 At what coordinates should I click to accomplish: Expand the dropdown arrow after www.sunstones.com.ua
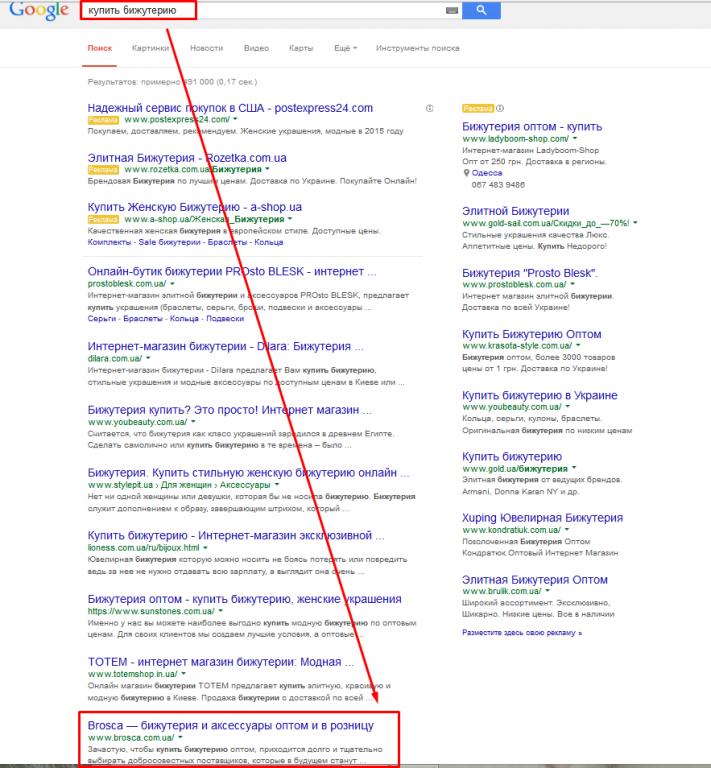[221, 611]
